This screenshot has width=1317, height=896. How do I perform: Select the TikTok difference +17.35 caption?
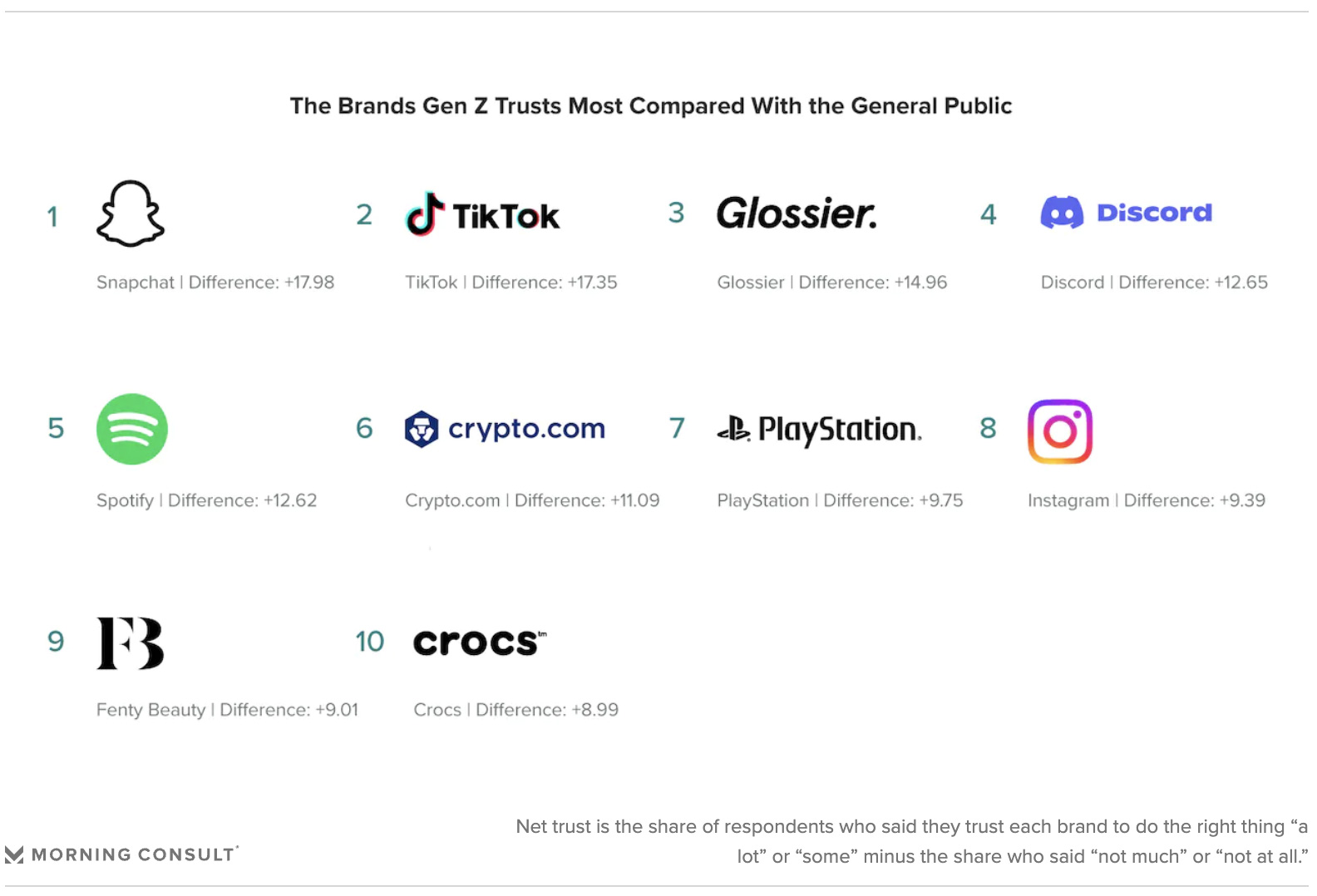tap(511, 283)
